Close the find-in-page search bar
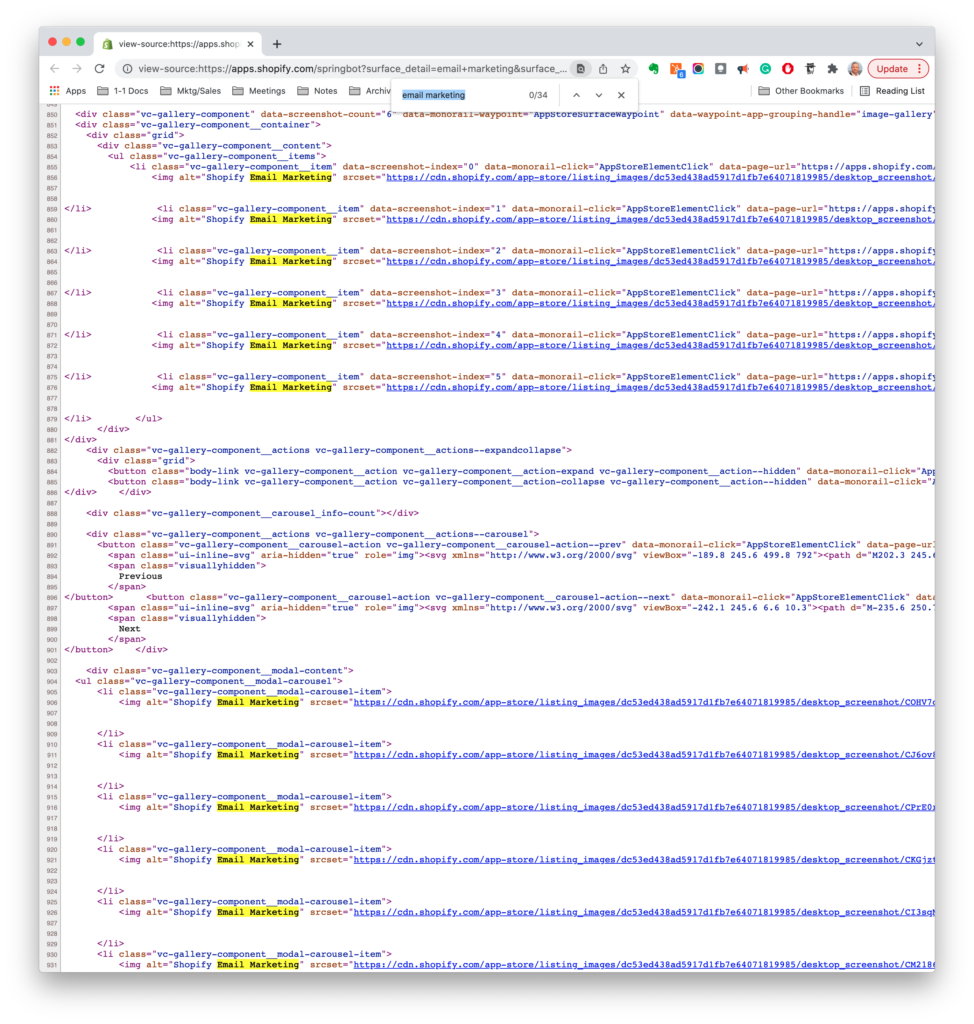The height and width of the screenshot is (1024, 974). point(621,94)
